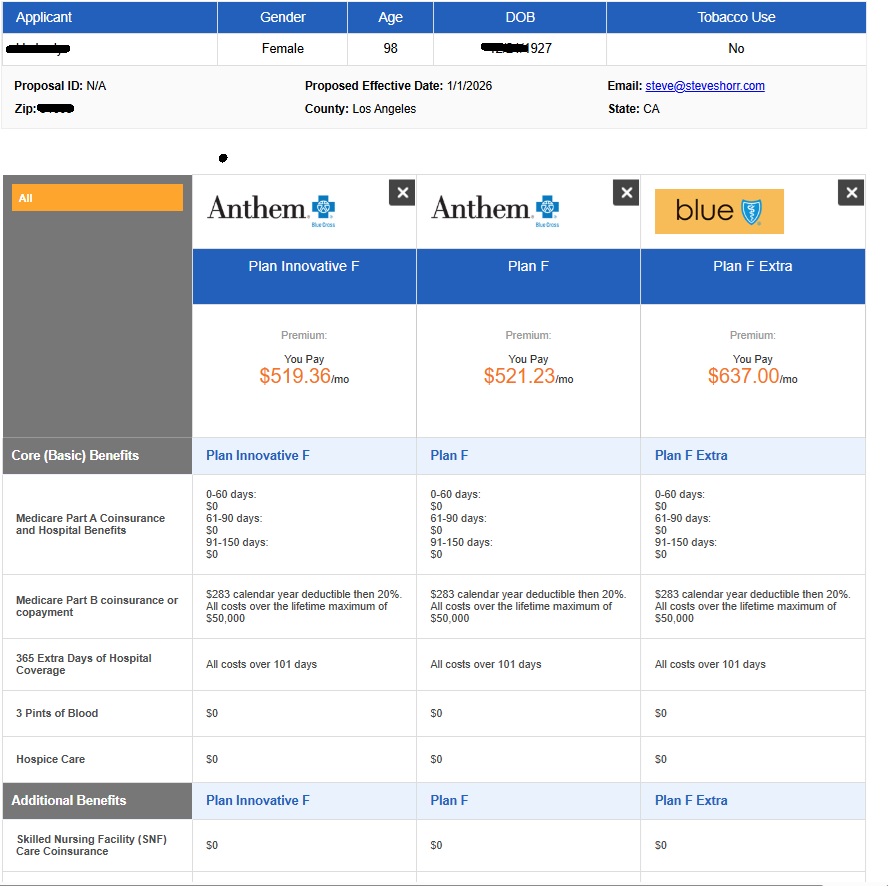Click the Anthem logo above Plan Innovative F
Screen dimensions: 889x887
[271, 209]
